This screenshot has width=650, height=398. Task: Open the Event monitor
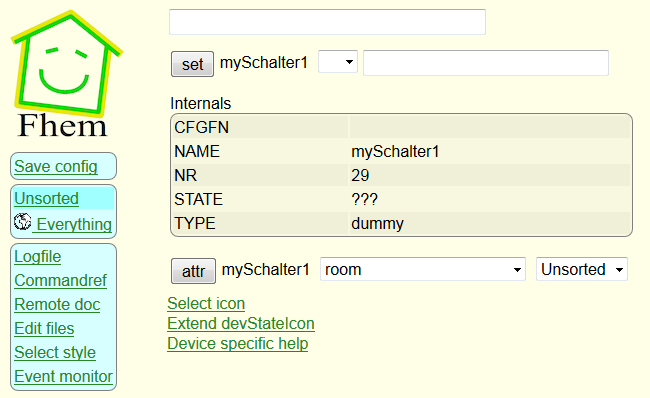tap(63, 376)
